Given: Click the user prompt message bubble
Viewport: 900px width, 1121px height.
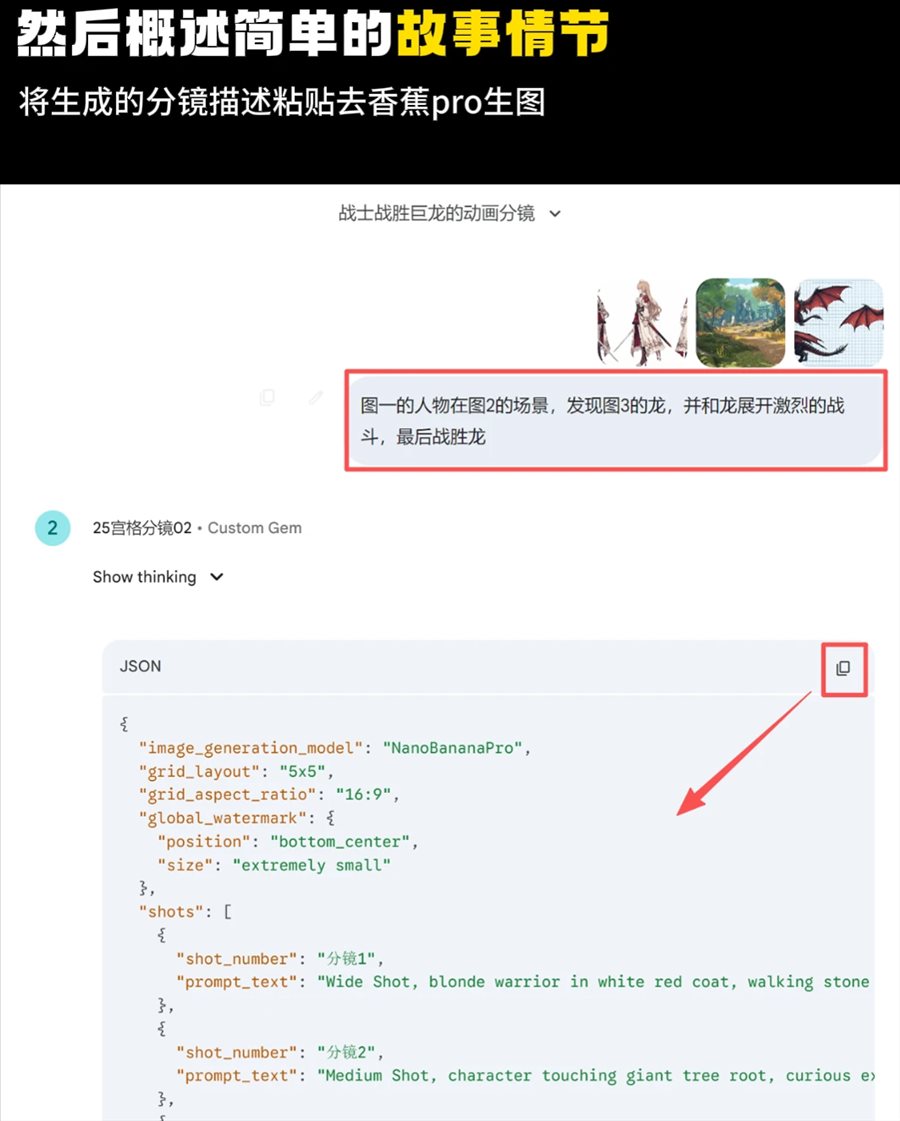Looking at the screenshot, I should point(615,421).
